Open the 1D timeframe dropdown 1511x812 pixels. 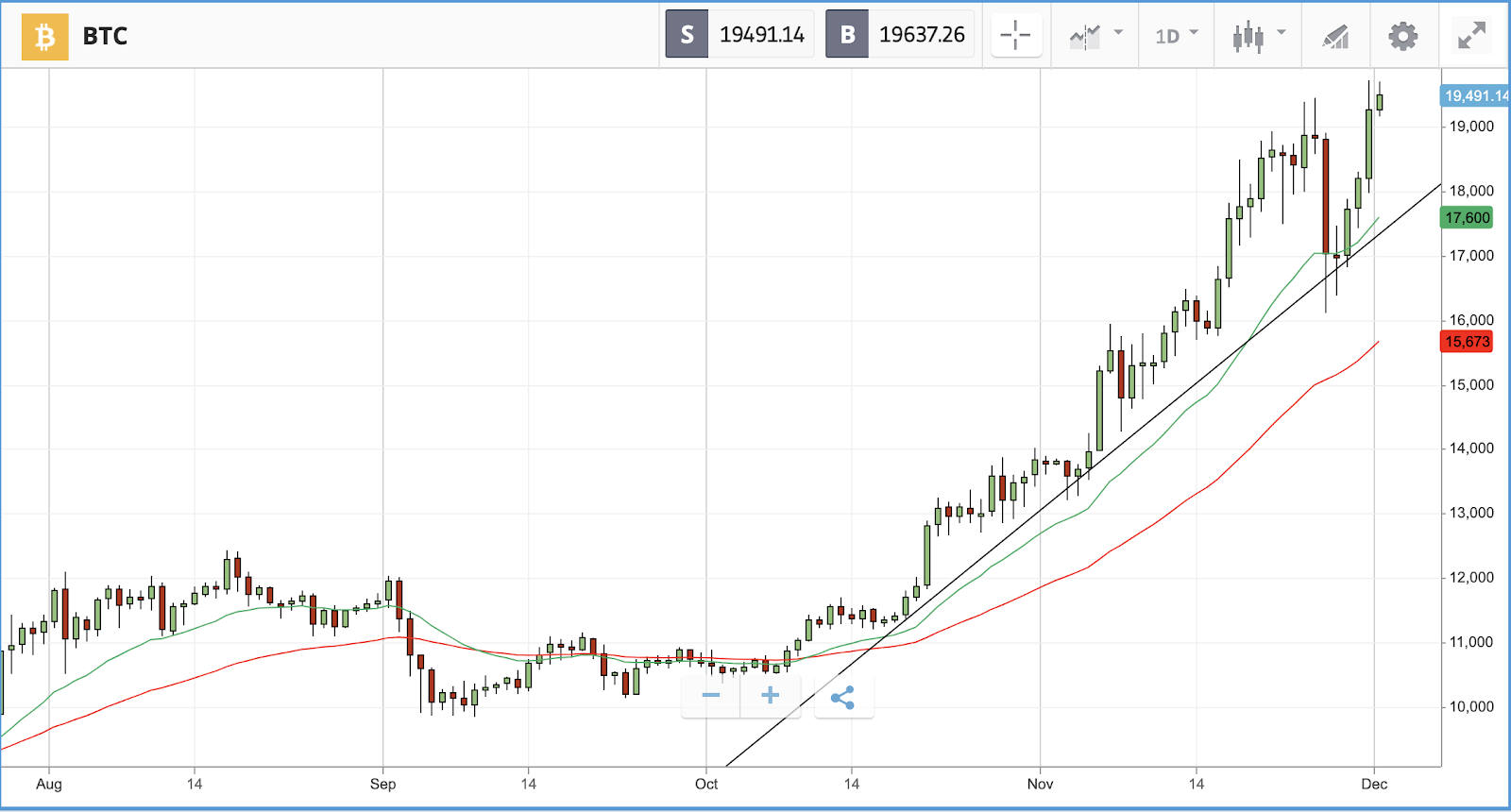tap(1177, 36)
